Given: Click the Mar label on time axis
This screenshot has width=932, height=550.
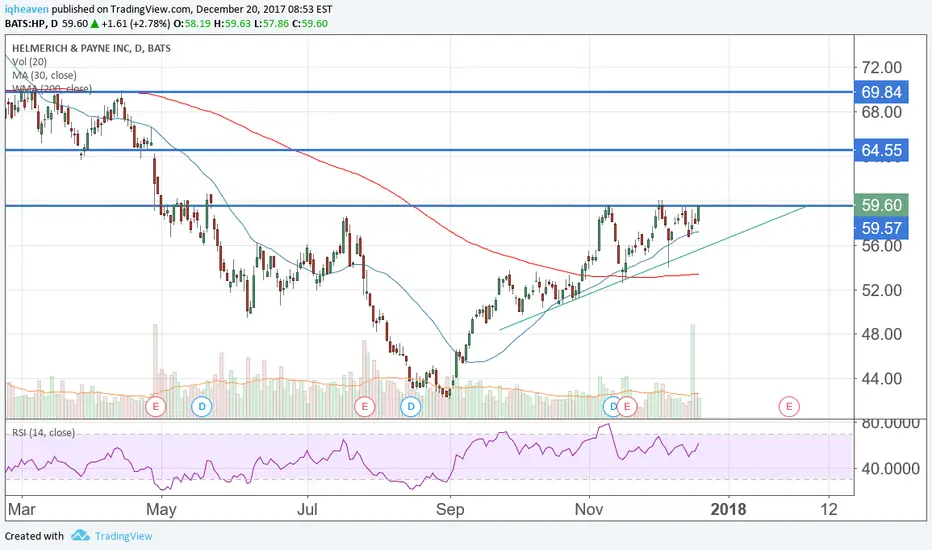Looking at the screenshot, I should [21, 510].
